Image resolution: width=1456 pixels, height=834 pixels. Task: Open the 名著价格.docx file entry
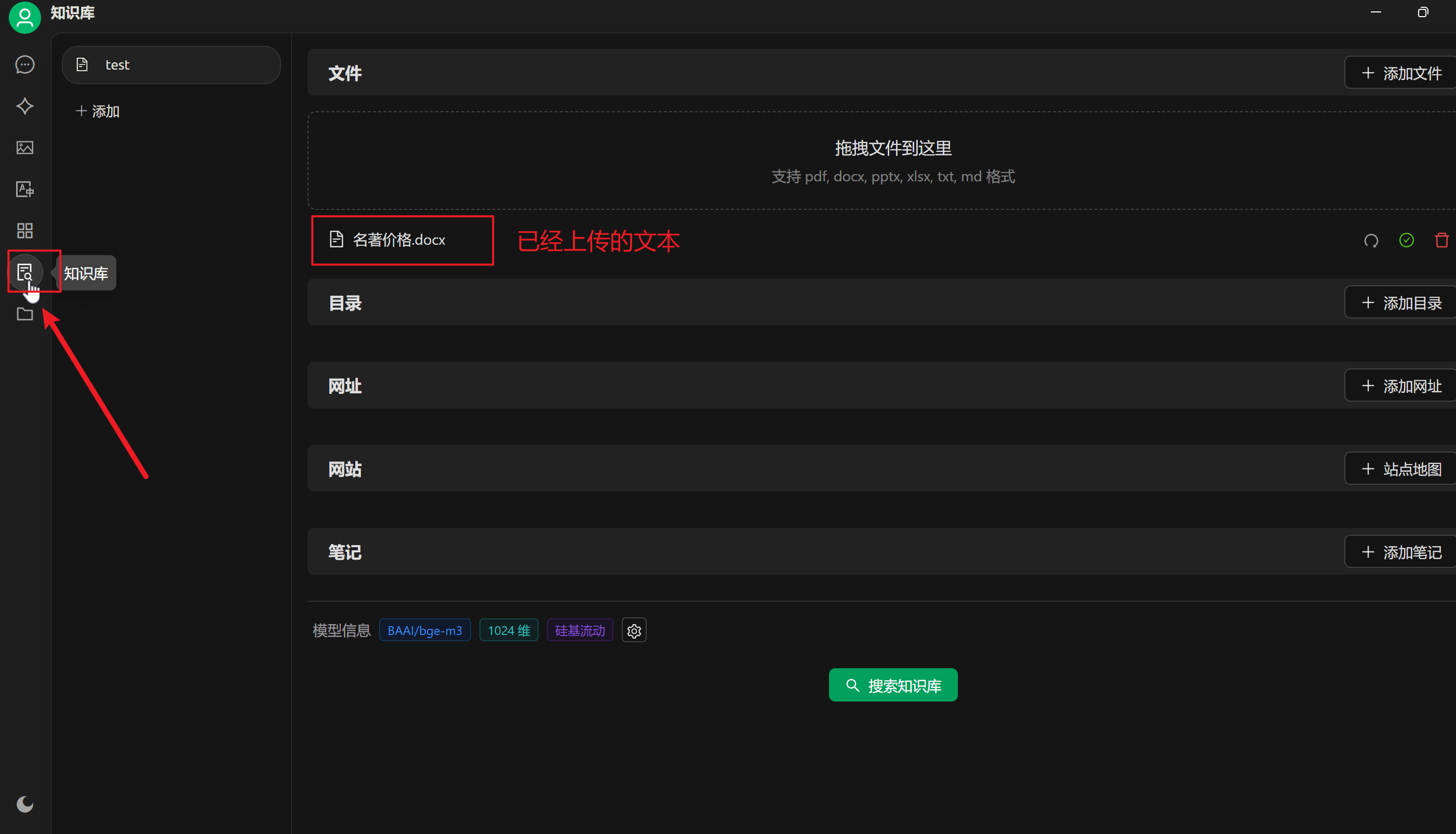398,240
